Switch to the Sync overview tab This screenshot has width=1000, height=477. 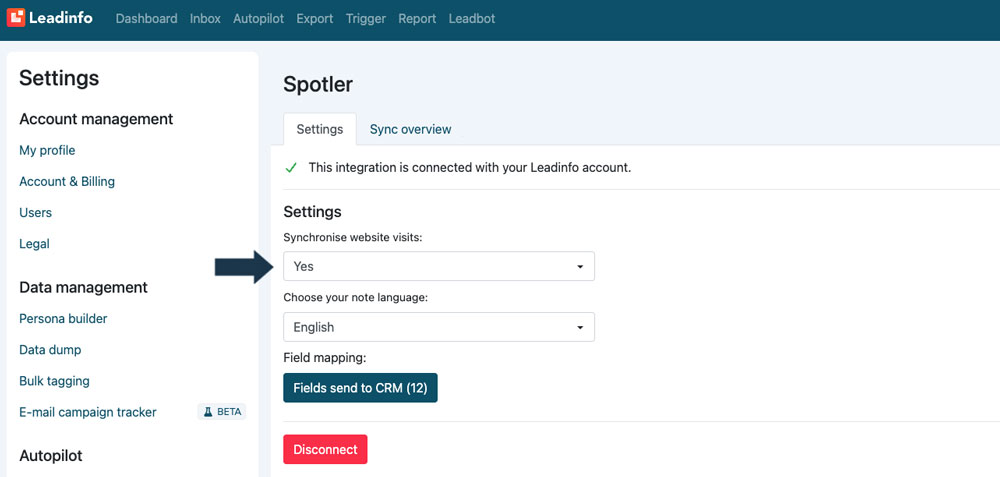click(x=411, y=129)
